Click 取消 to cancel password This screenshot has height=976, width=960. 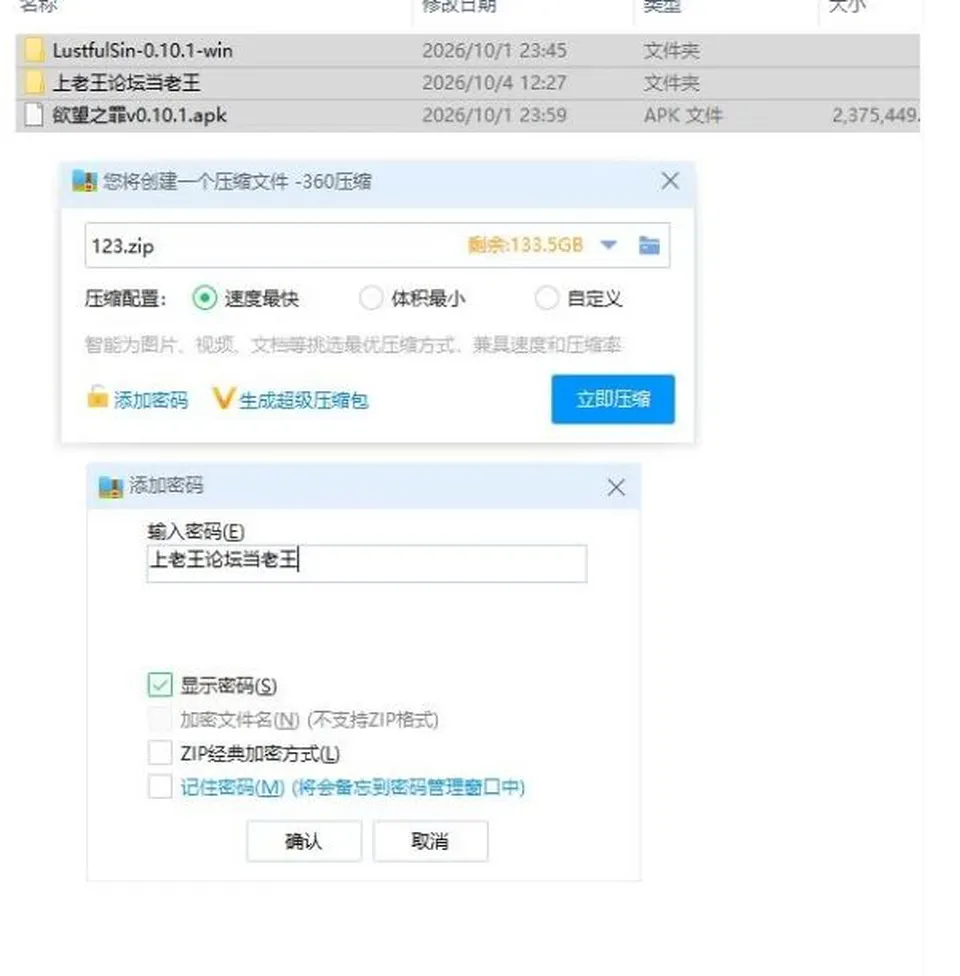pyautogui.click(x=430, y=842)
